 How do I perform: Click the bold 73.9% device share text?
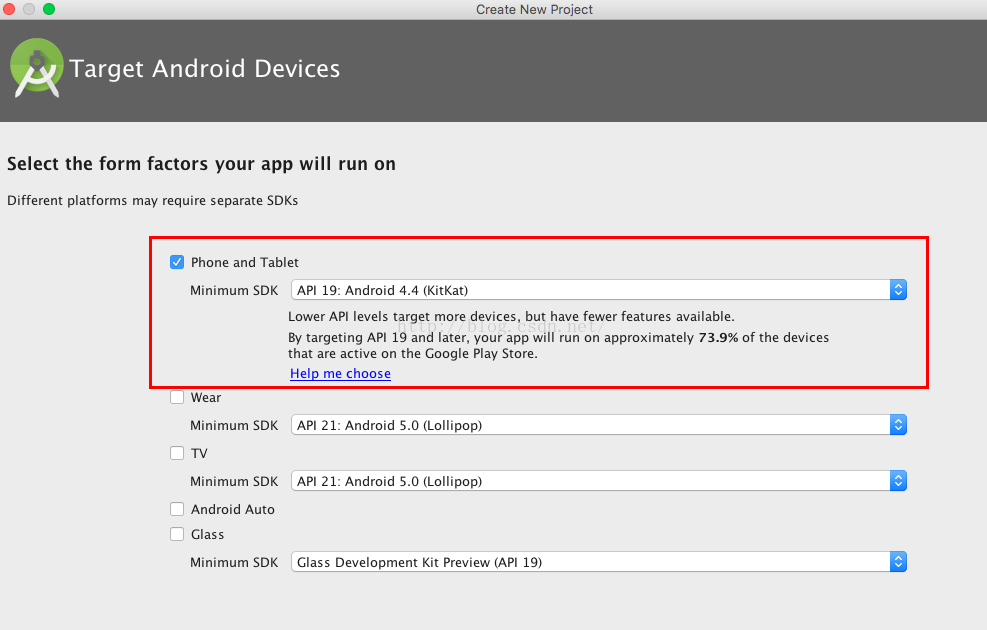718,337
